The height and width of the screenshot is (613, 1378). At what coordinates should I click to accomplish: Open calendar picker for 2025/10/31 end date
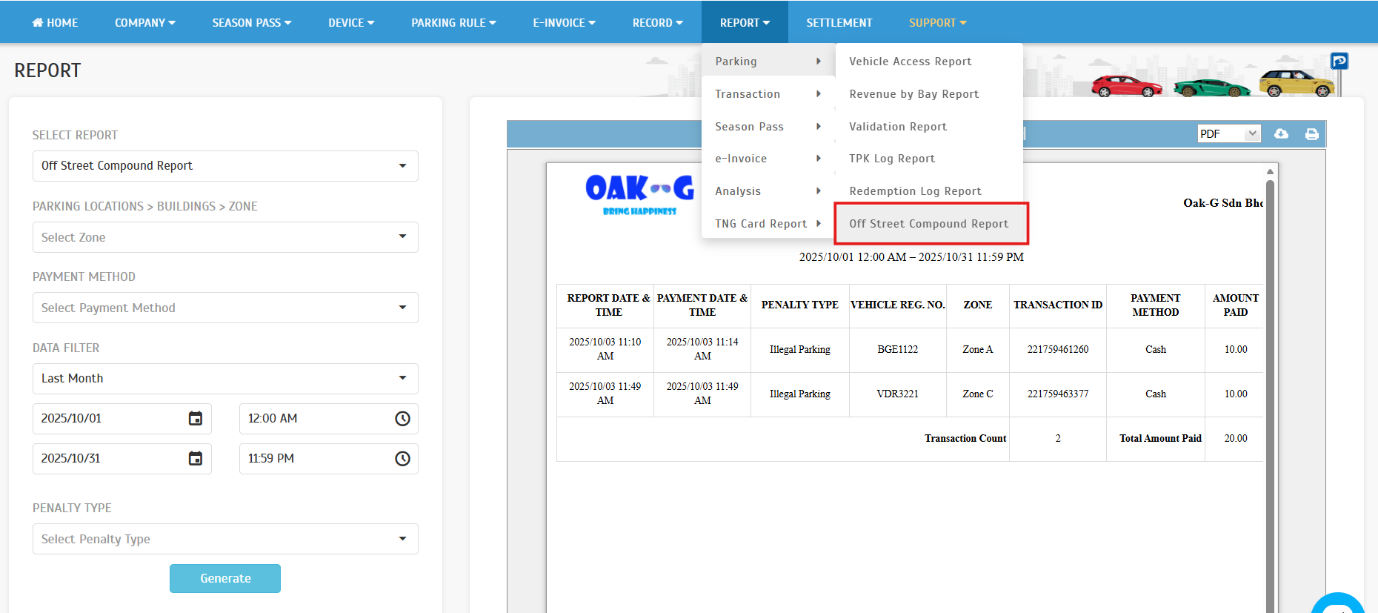(x=196, y=459)
